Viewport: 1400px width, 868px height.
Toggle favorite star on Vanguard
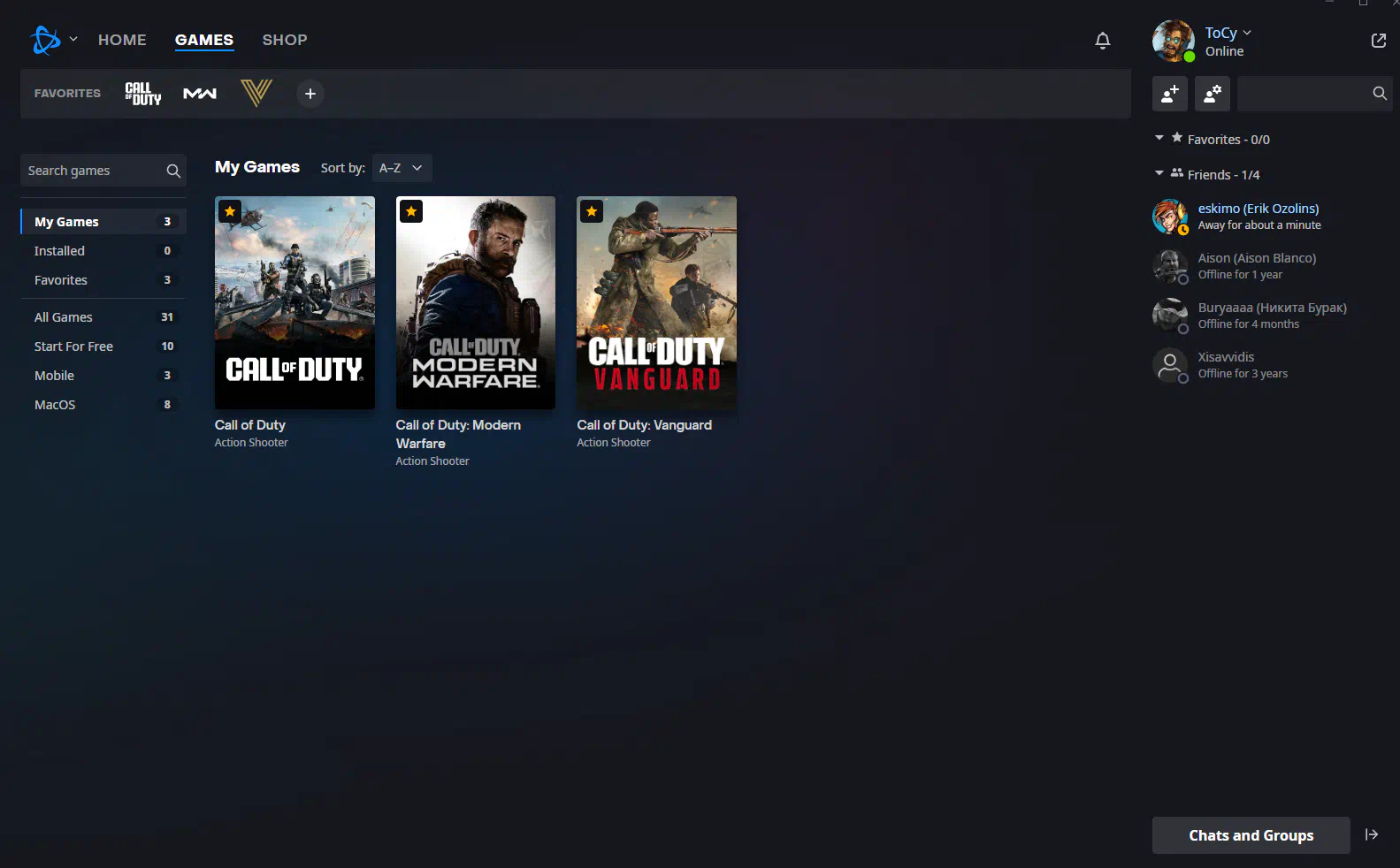click(x=592, y=211)
